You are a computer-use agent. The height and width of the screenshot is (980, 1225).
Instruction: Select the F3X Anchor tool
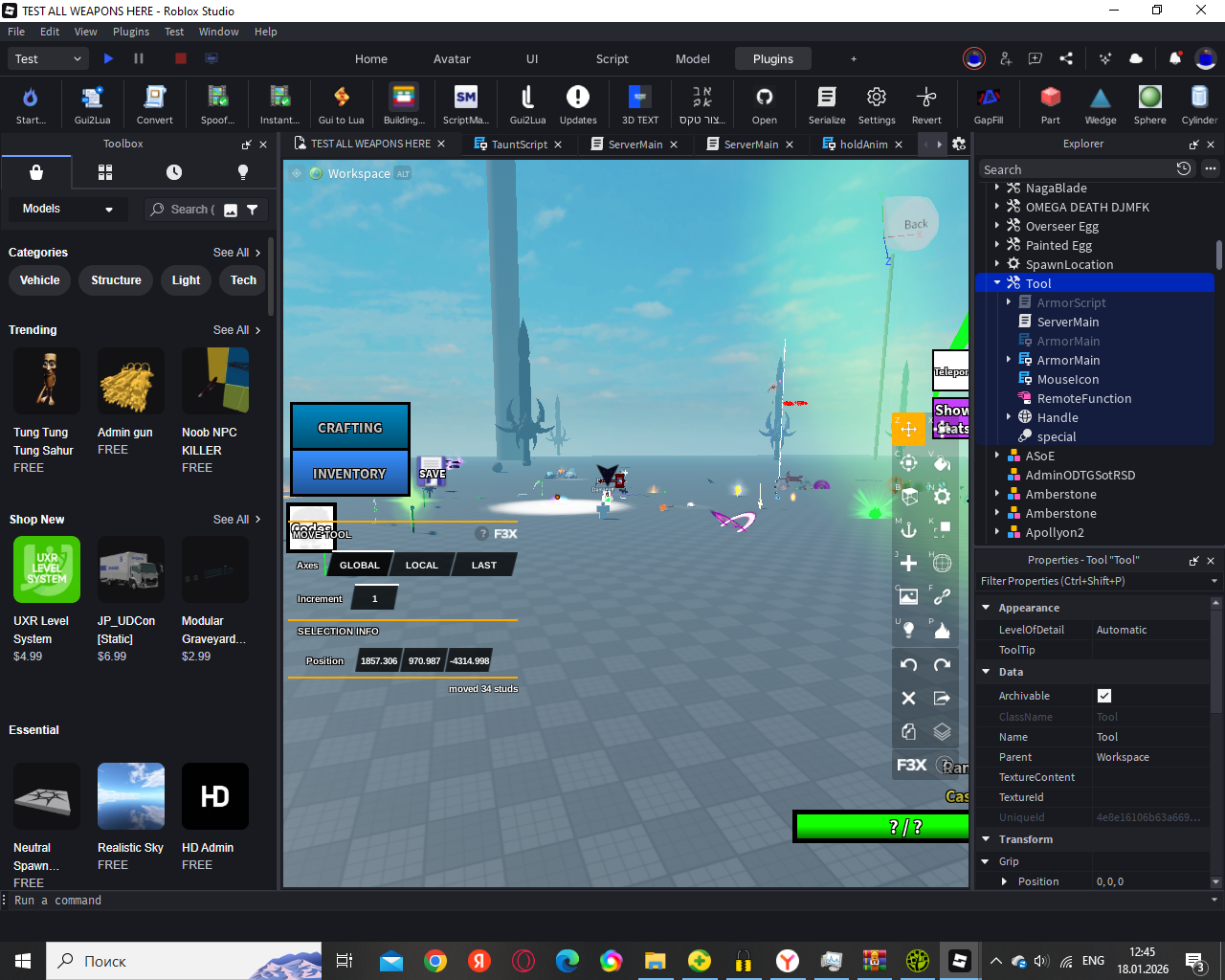909,529
